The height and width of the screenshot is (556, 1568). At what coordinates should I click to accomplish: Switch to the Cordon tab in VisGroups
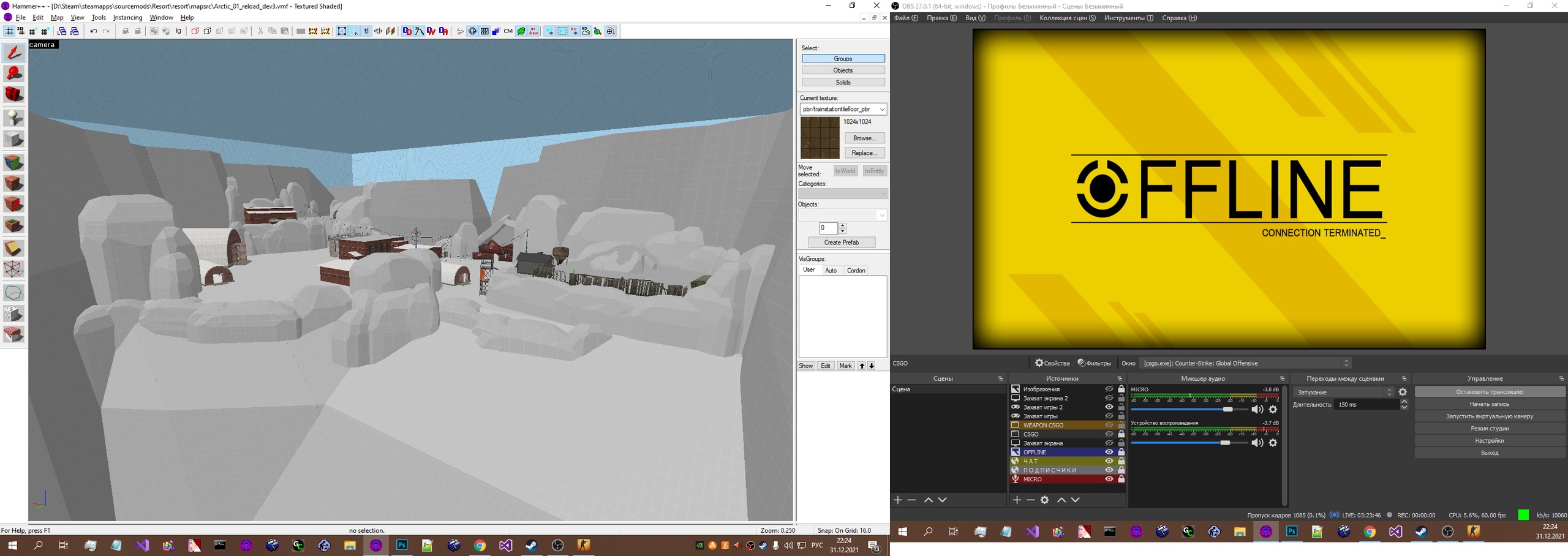tap(856, 271)
